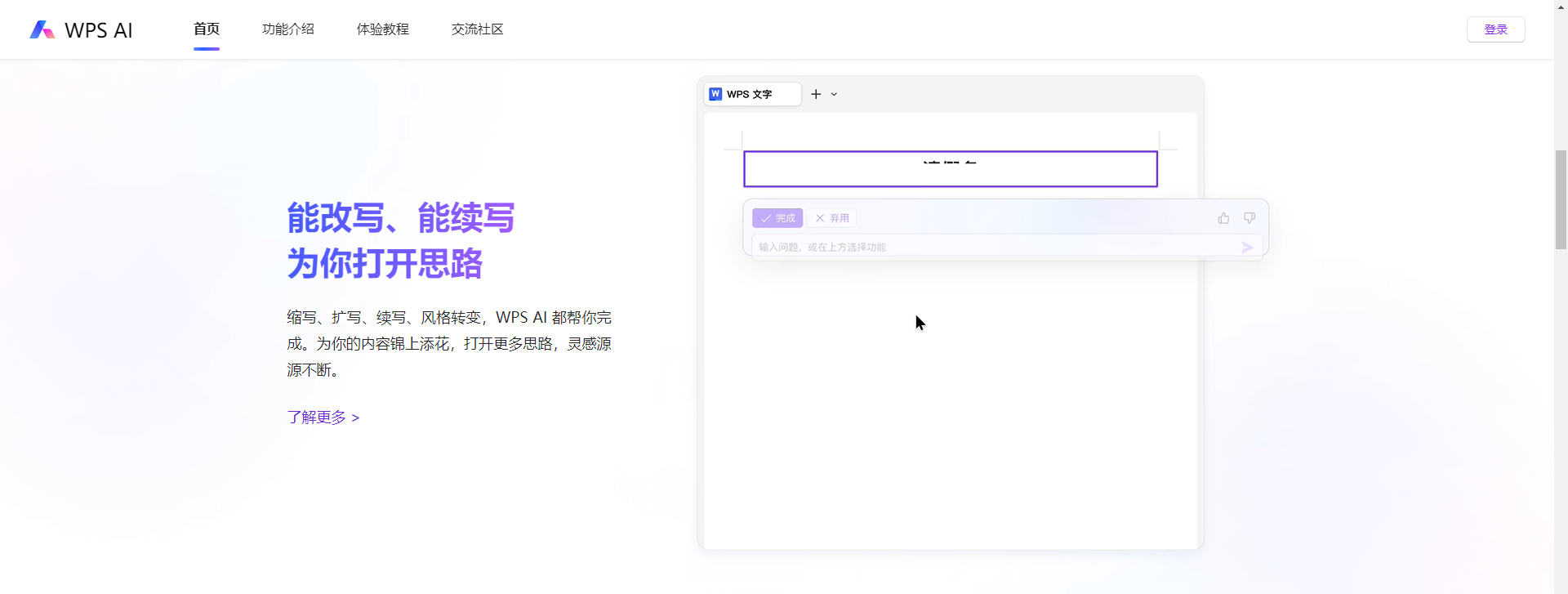Select the WPS 文字 document tab
The width and height of the screenshot is (1568, 594).
(752, 94)
